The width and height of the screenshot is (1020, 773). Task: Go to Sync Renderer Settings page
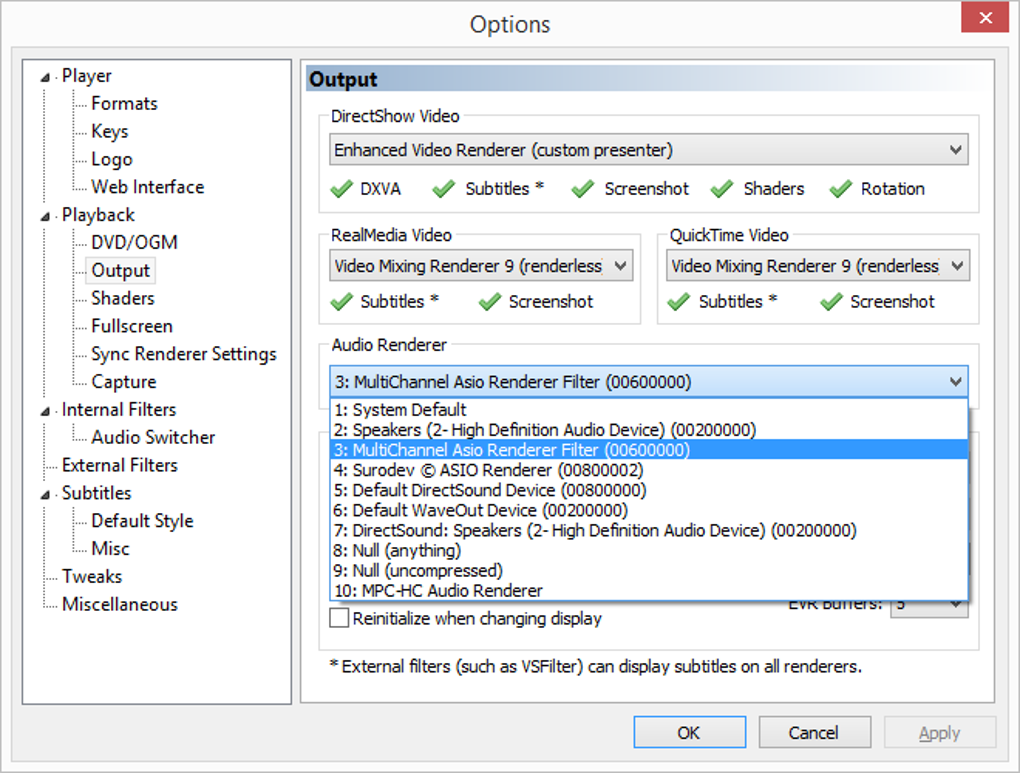pyautogui.click(x=184, y=354)
